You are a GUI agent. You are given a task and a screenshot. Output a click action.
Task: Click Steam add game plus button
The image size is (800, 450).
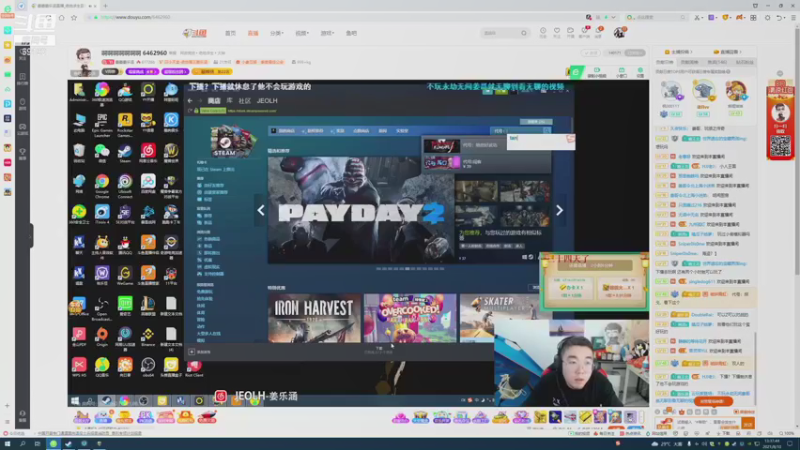pyautogui.click(x=191, y=352)
